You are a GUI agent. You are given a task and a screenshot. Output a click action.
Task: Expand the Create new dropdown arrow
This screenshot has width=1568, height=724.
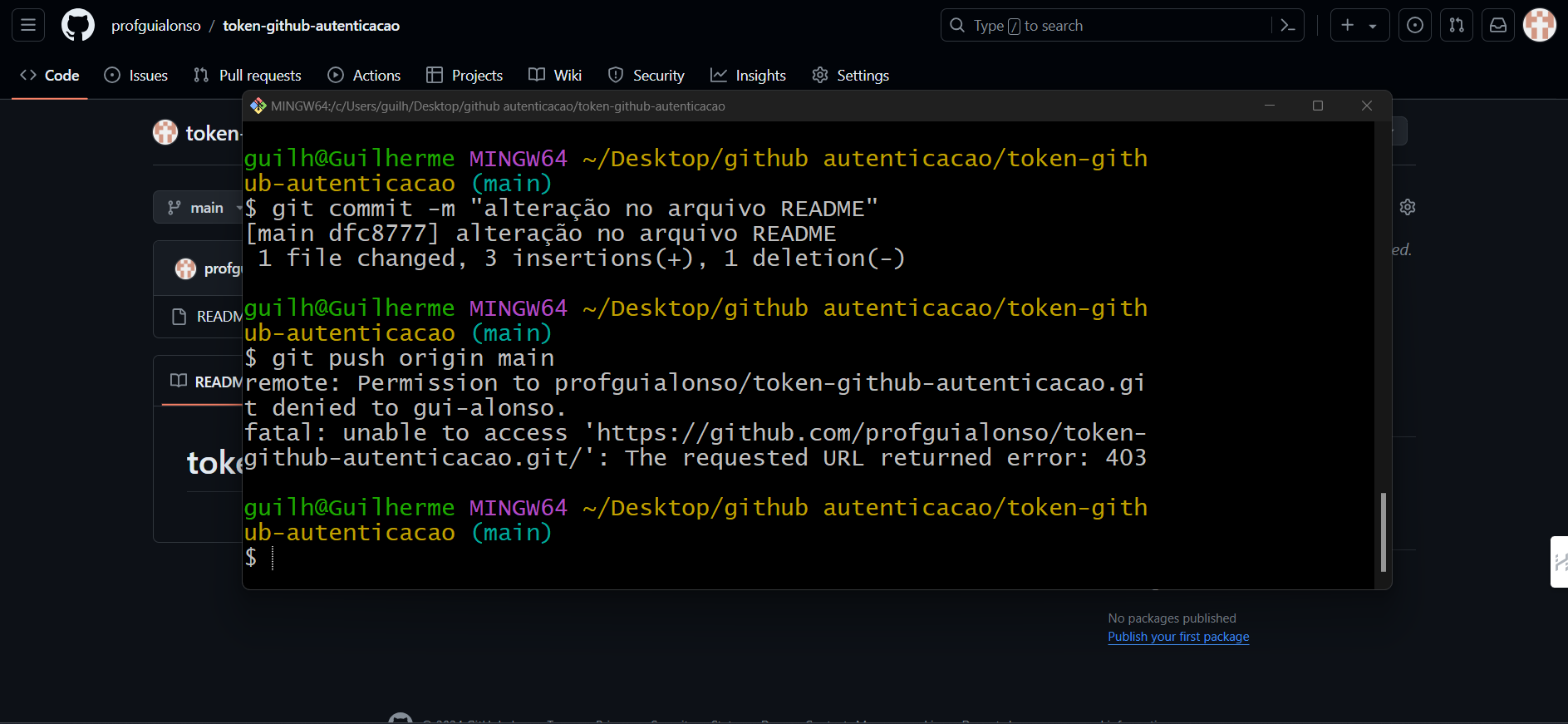pos(1373,26)
